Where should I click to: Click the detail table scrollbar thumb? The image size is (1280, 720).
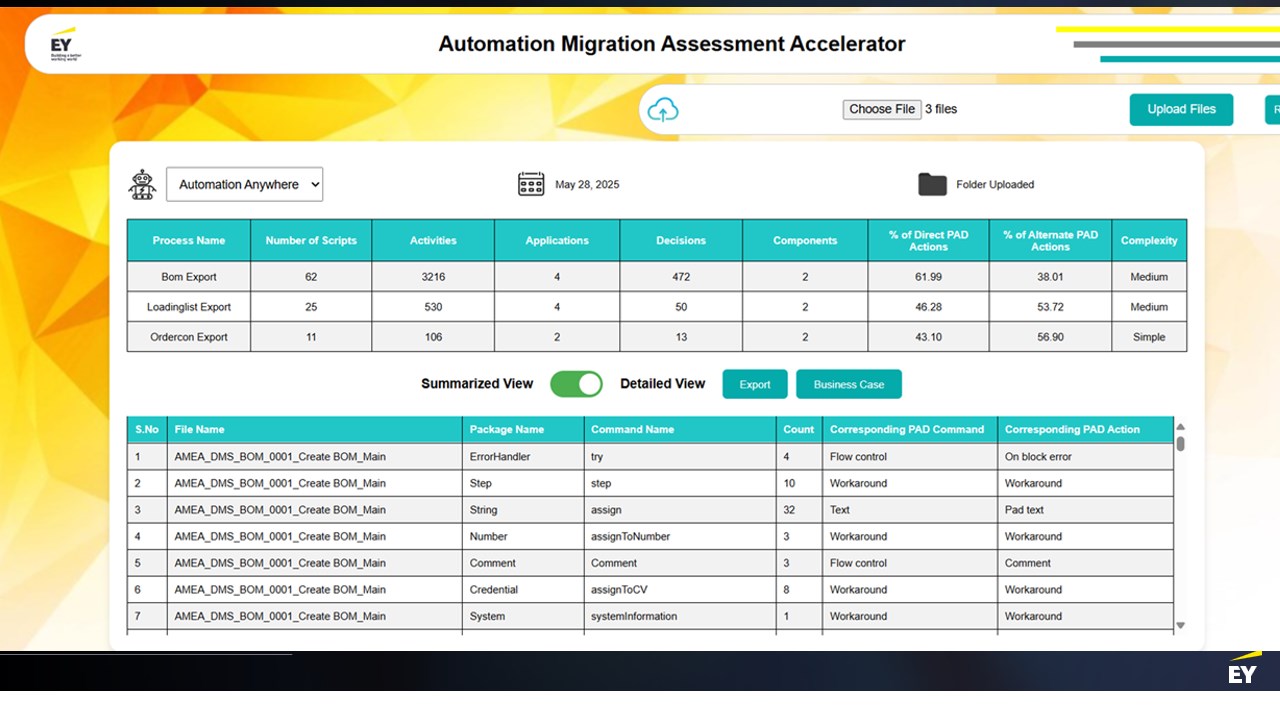tap(1180, 443)
